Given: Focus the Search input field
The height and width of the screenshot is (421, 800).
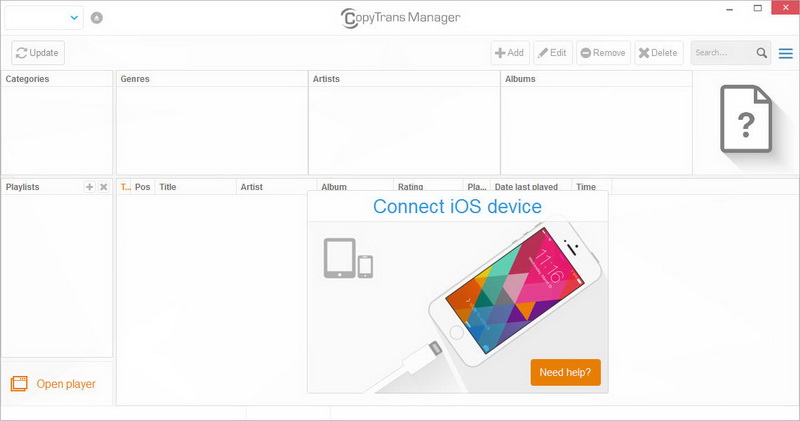Looking at the screenshot, I should coord(723,53).
